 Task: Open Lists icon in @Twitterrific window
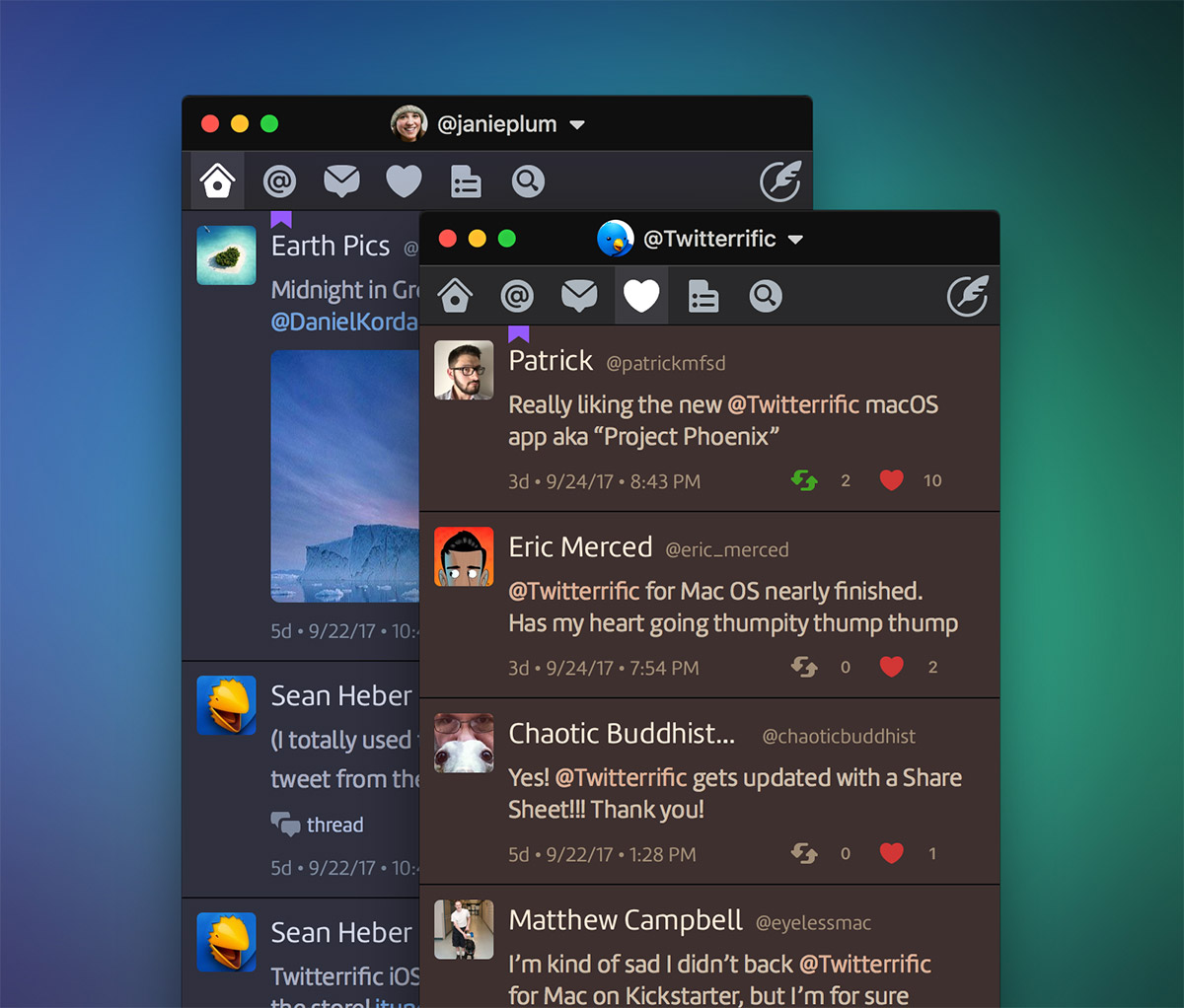703,296
